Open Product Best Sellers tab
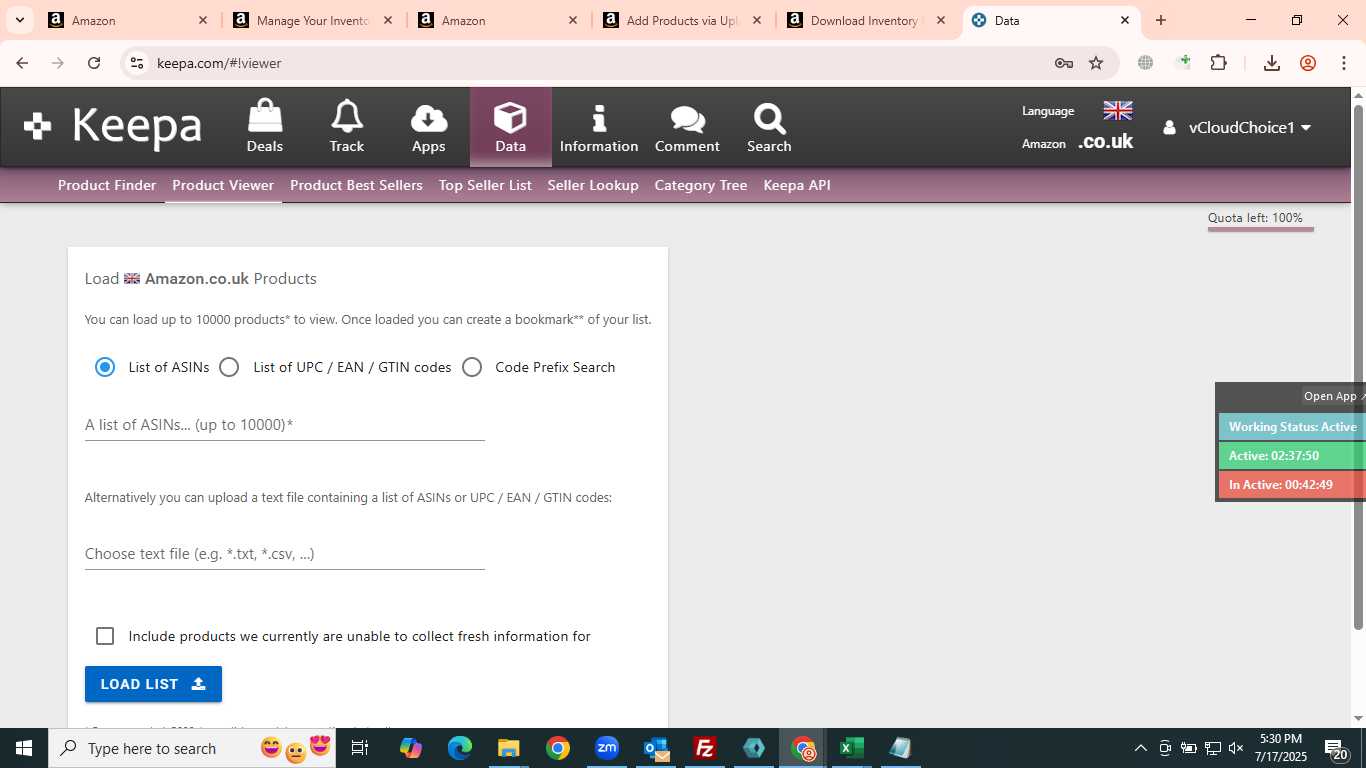Screen dimensions: 1366x768 [356, 185]
